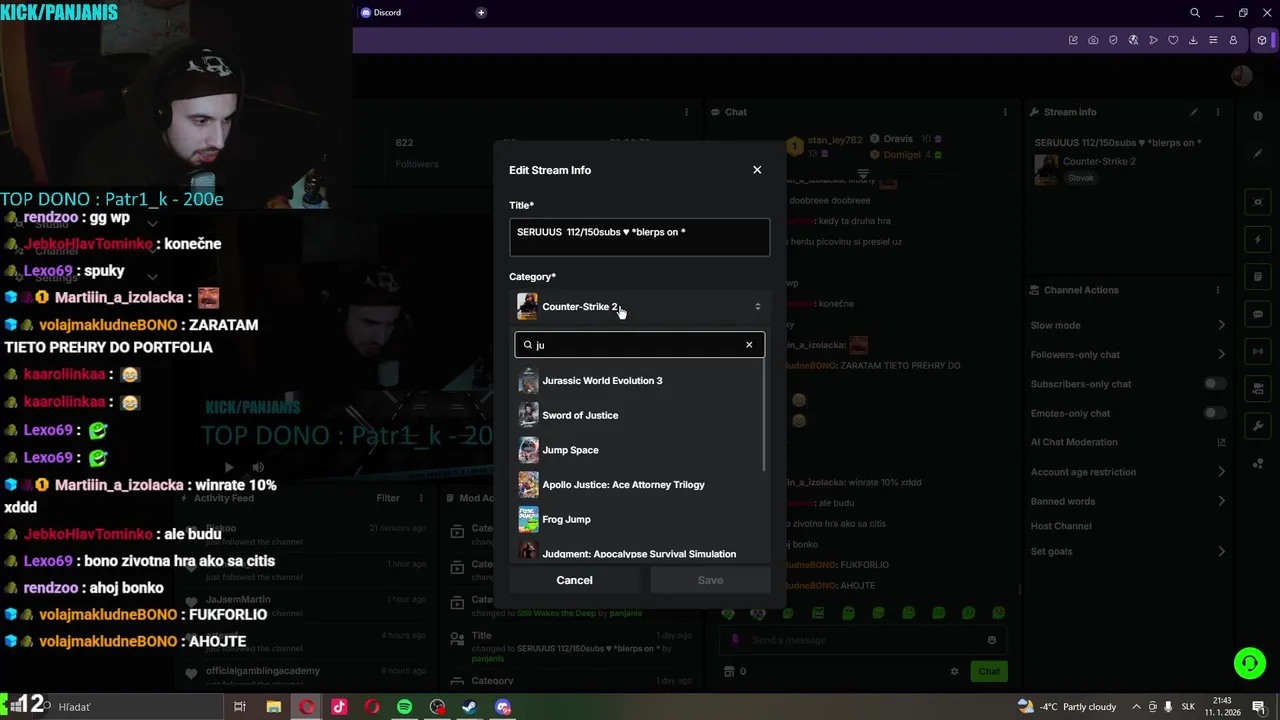1280x720 pixels.
Task: Toggle Subscribers-only chat switch
Action: (x=1215, y=384)
